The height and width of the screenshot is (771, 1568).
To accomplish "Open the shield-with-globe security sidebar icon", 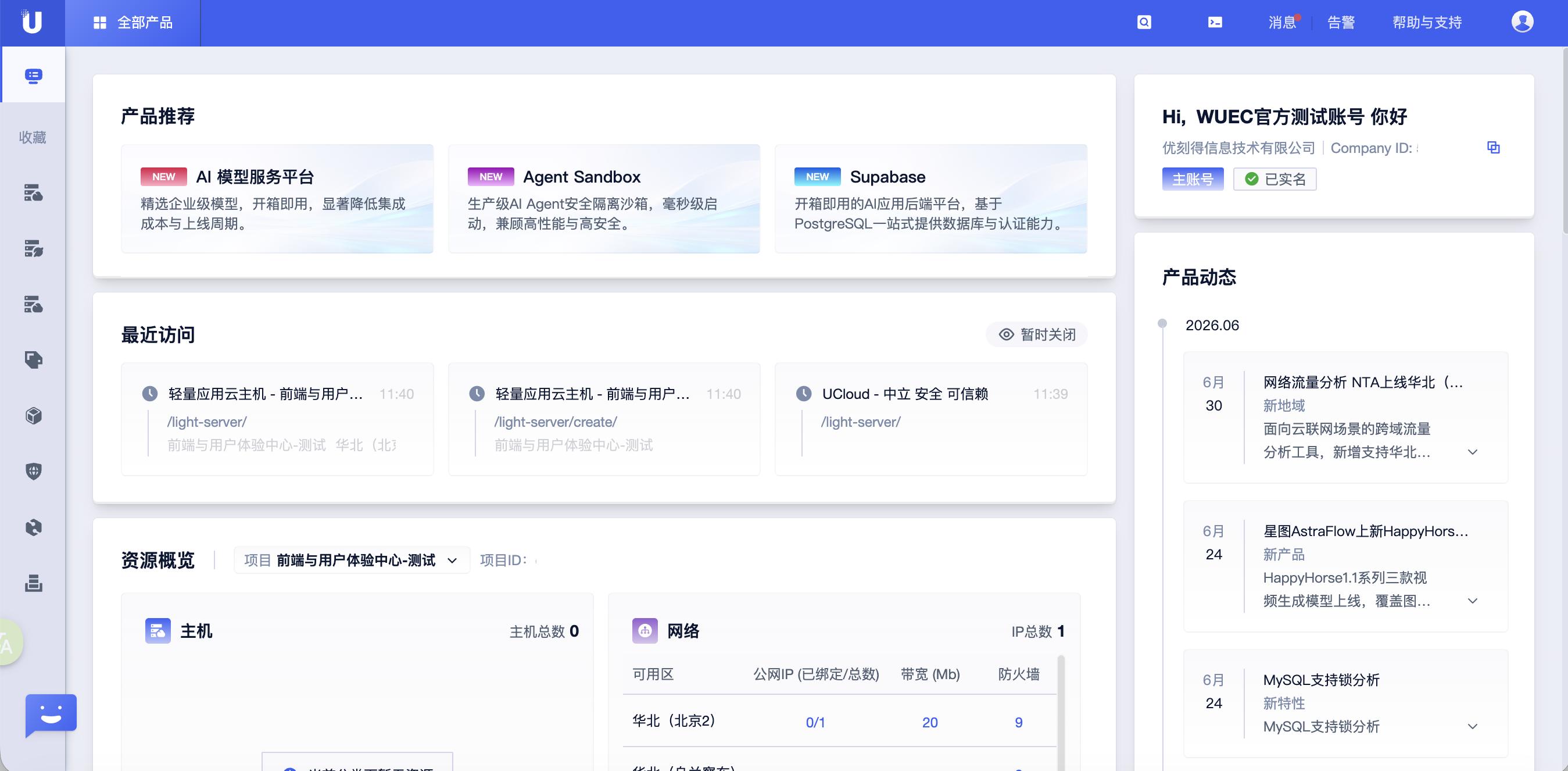I will click(x=34, y=472).
